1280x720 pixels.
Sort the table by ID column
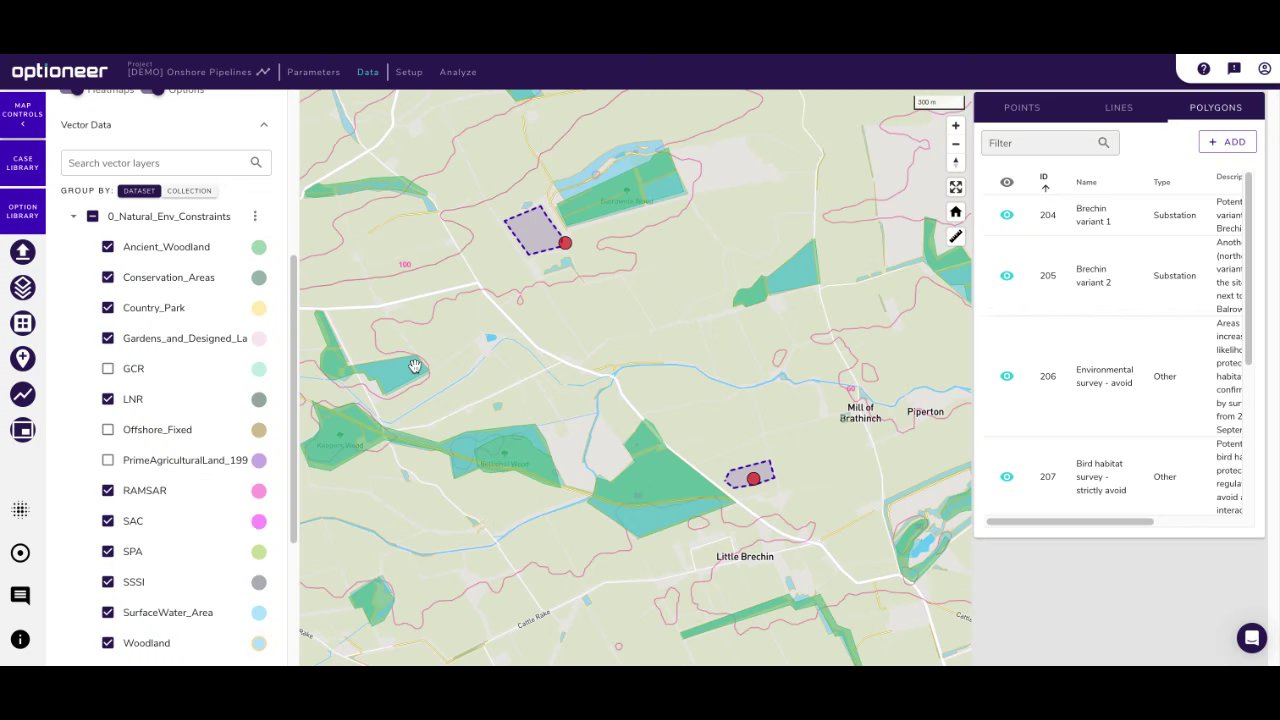(1044, 182)
